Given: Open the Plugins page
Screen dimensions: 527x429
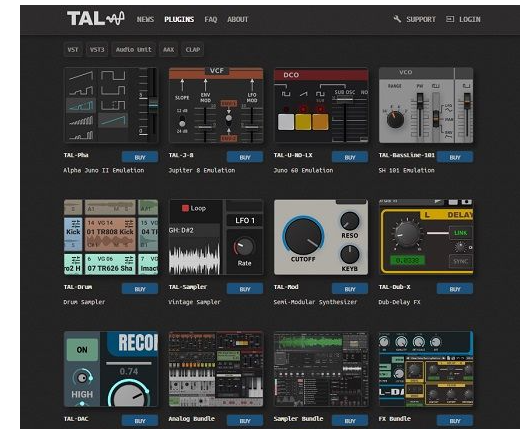Looking at the screenshot, I should [179, 20].
